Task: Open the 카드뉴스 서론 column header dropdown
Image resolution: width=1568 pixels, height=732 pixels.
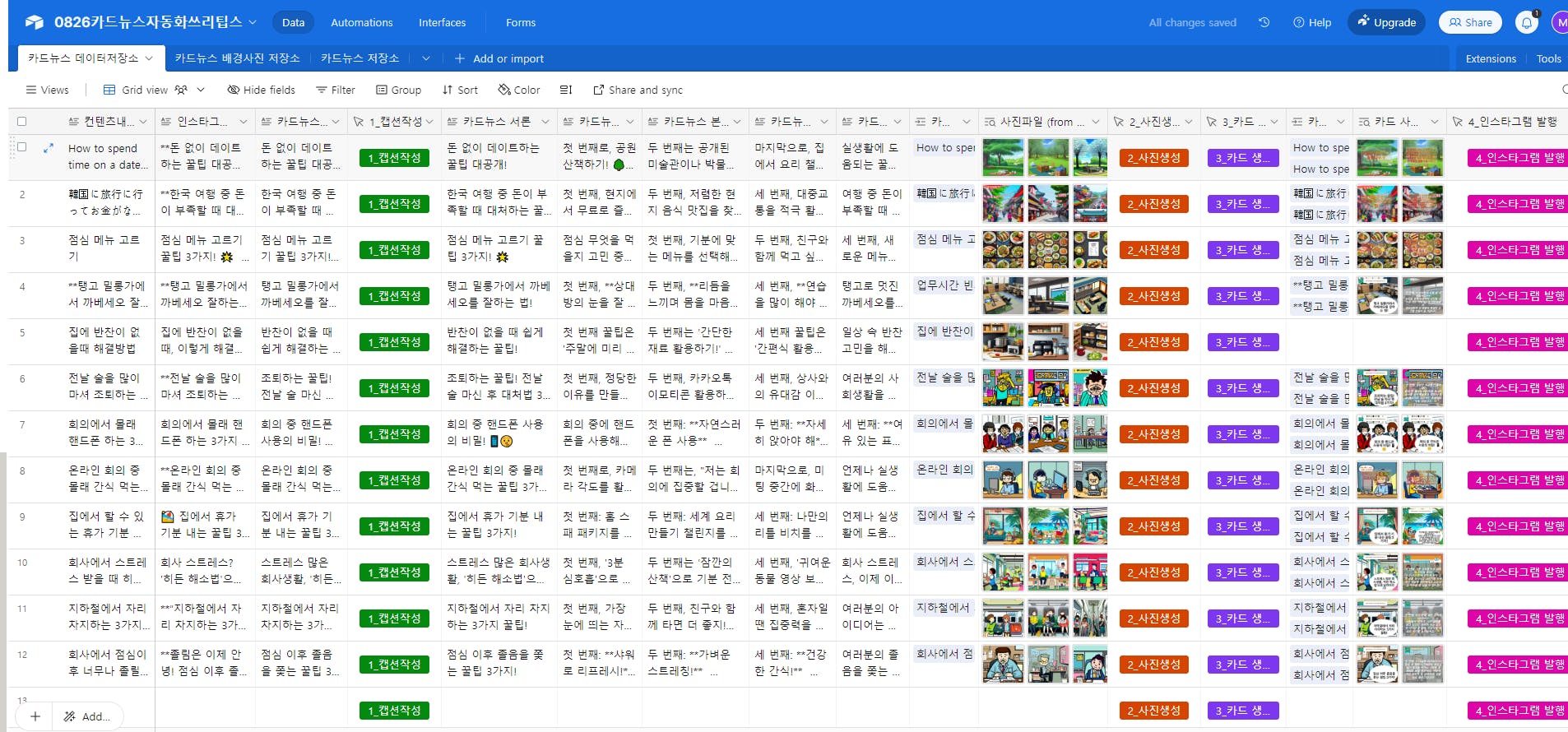Action: [x=545, y=122]
